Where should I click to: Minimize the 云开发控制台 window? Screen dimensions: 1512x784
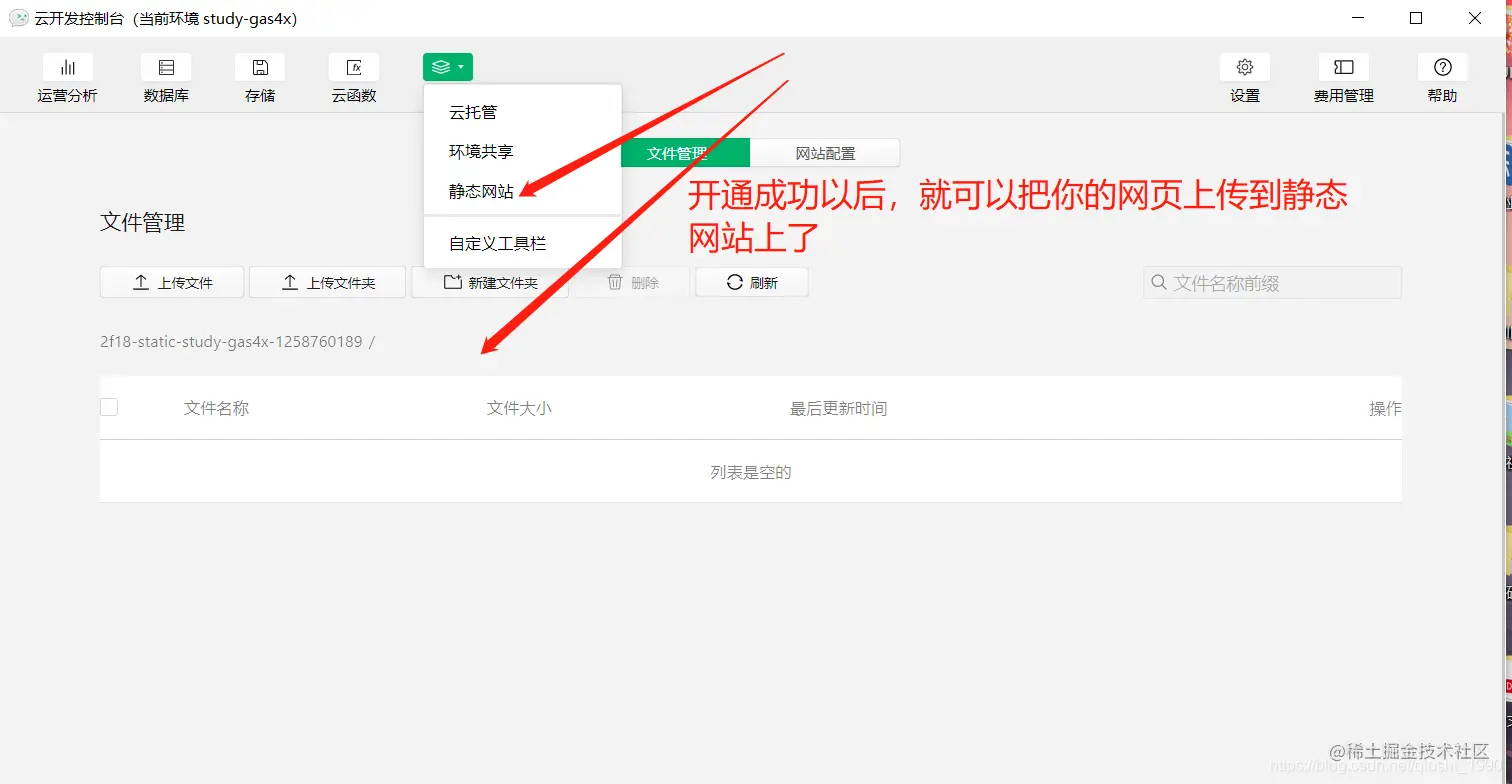pos(1357,18)
